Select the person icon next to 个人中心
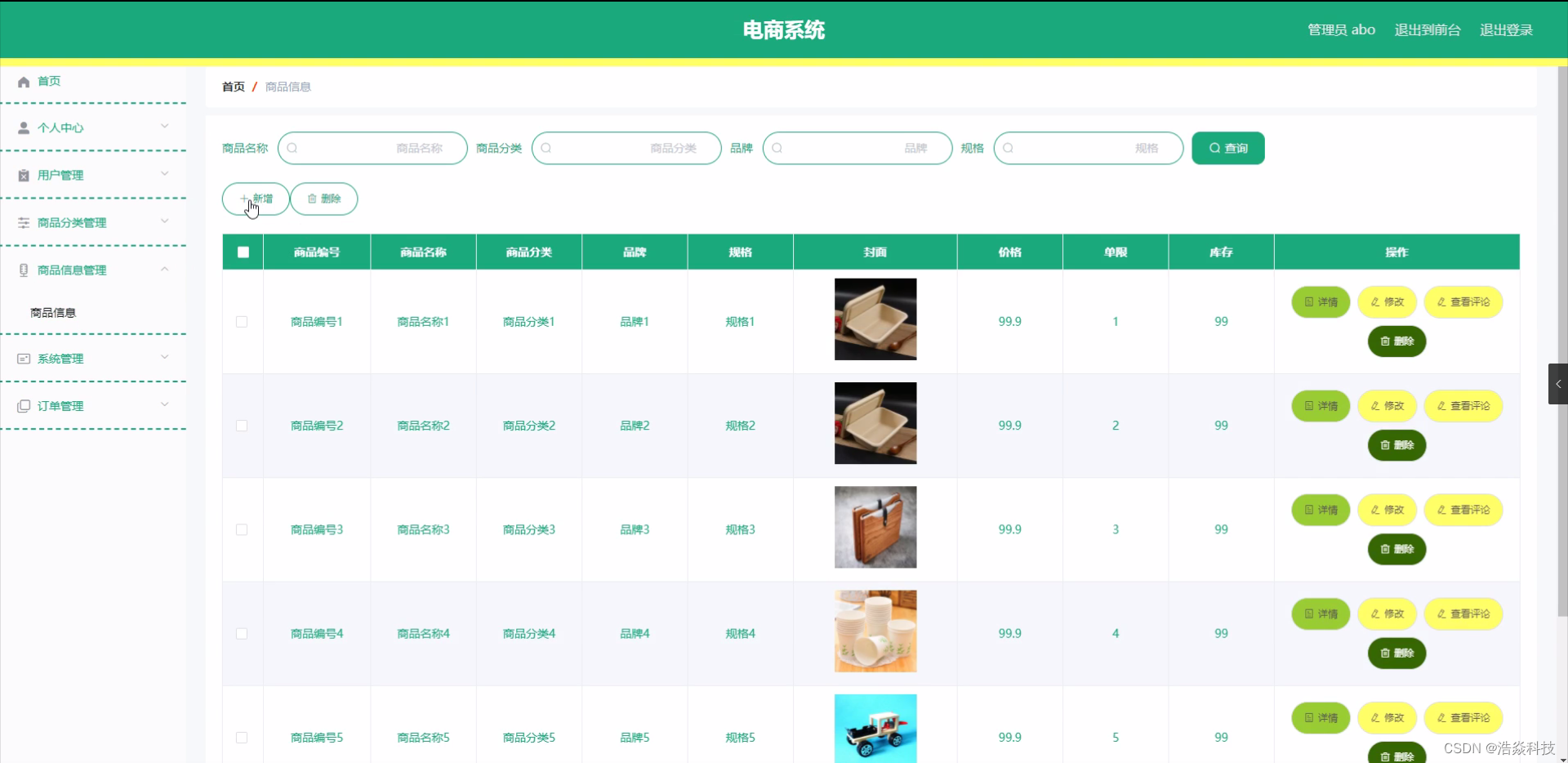 [22, 127]
